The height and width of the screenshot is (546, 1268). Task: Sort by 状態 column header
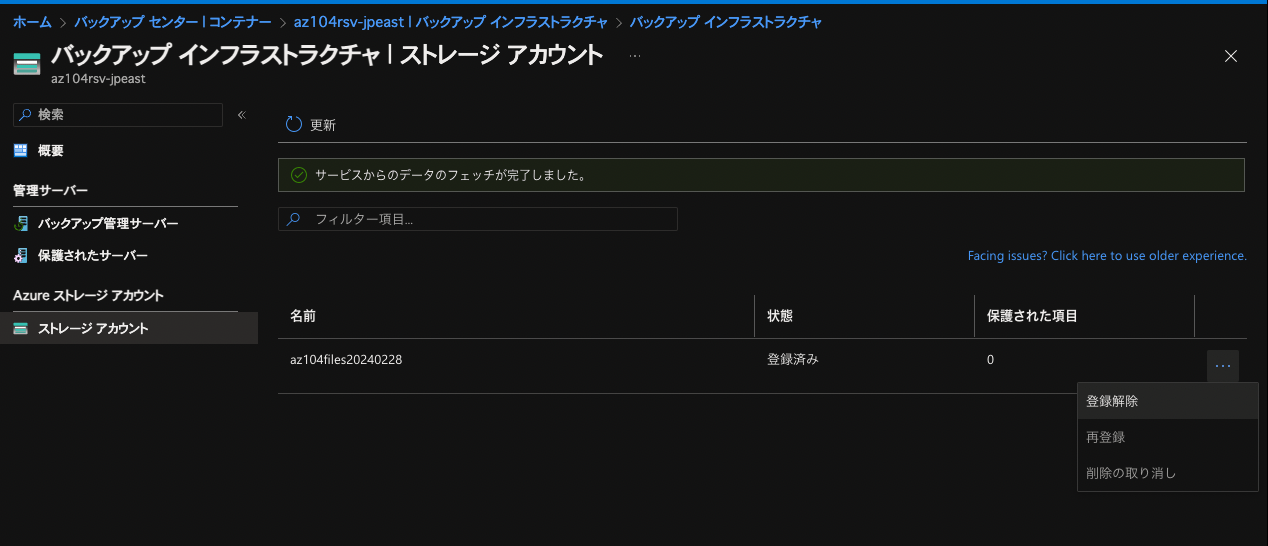[780, 316]
